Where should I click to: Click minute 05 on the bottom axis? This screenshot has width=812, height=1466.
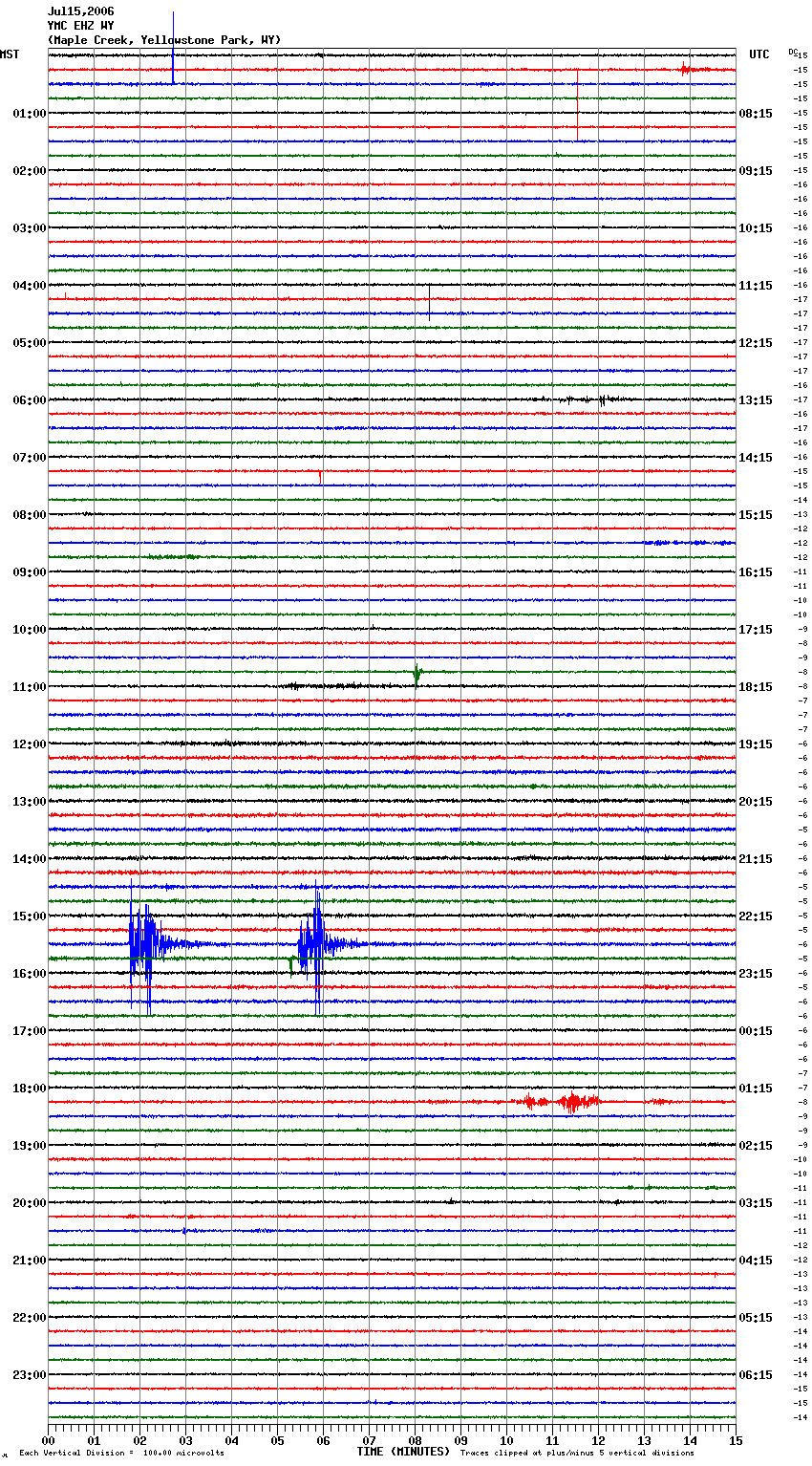coord(277,1440)
